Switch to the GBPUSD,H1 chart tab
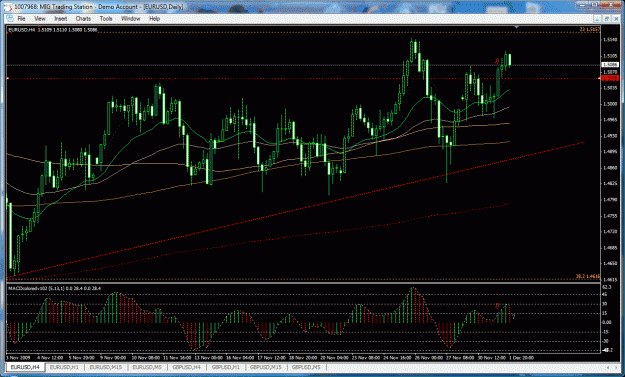 click(226, 367)
